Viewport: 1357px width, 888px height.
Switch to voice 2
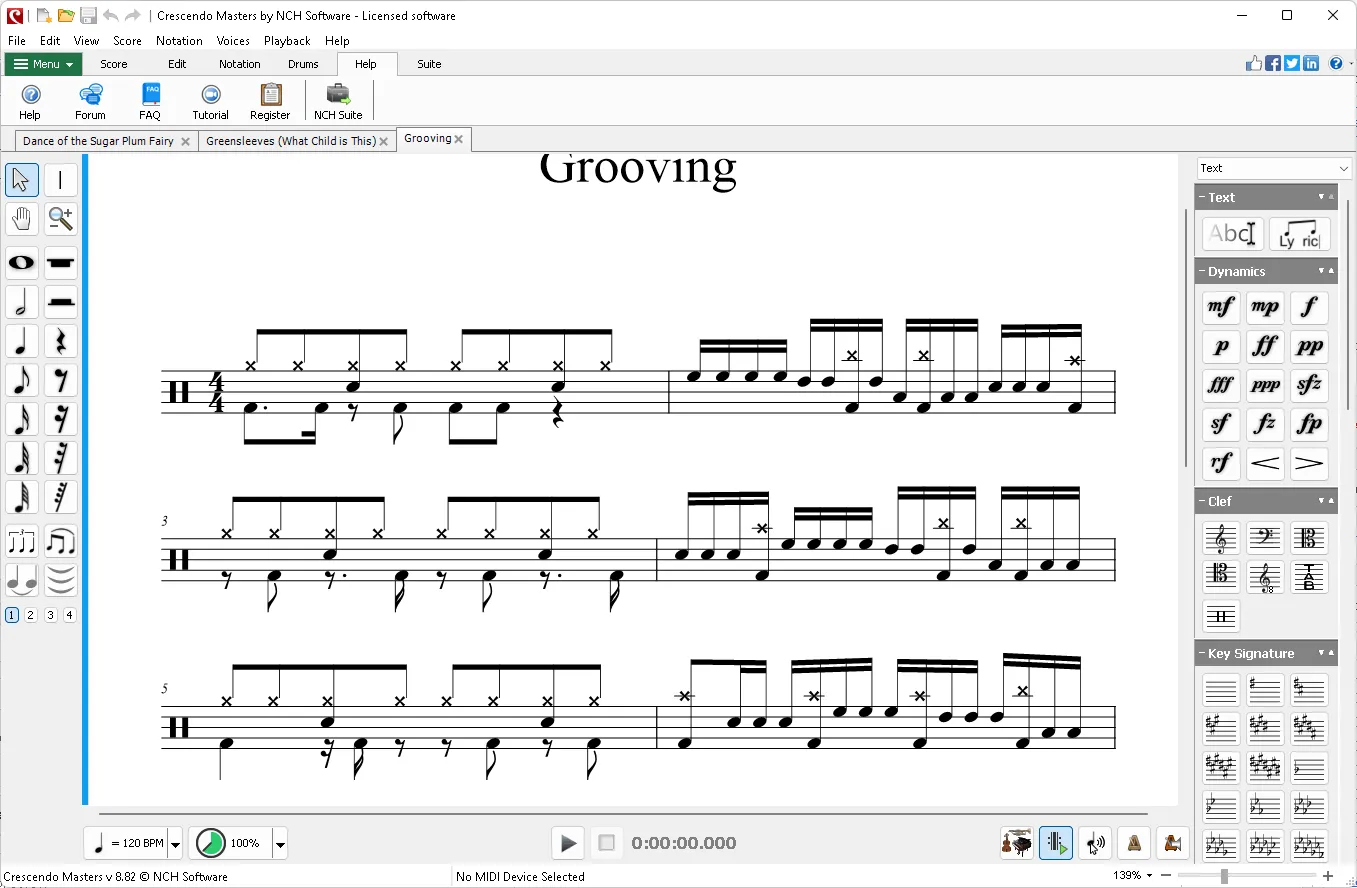pyautogui.click(x=31, y=615)
